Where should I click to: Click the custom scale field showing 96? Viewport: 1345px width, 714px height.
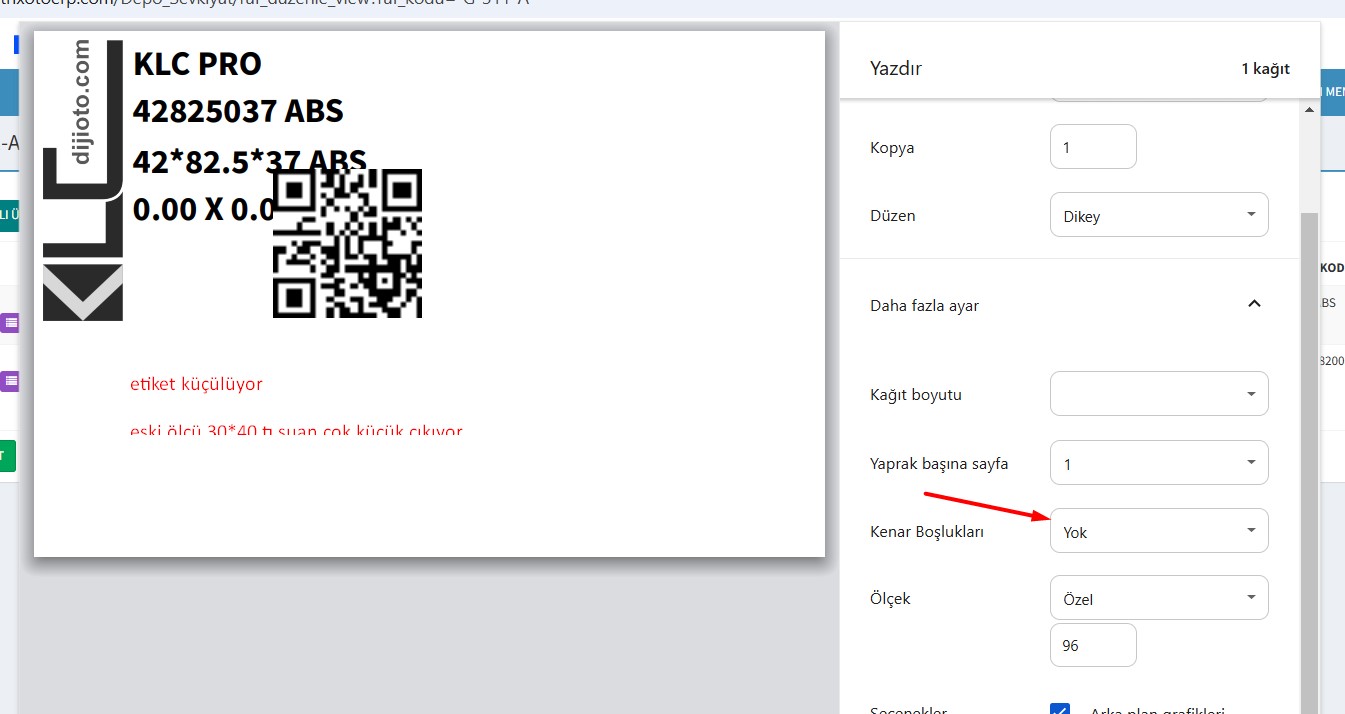[1092, 645]
